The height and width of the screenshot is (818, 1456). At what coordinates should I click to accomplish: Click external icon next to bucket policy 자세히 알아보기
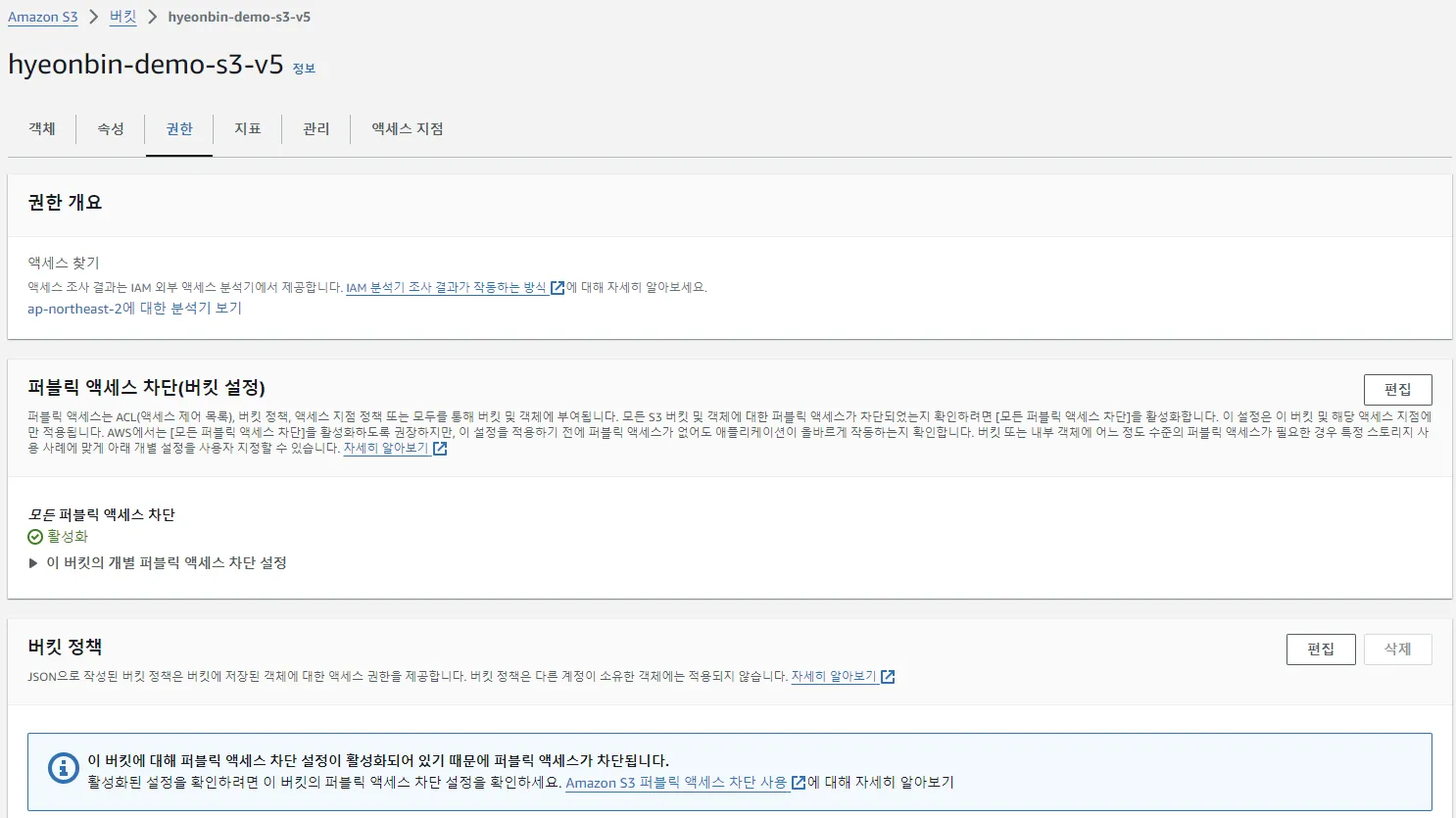888,677
